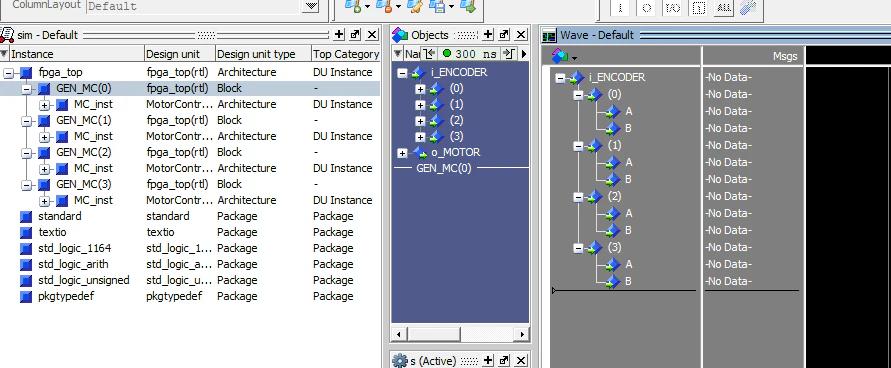Sort by the Top Category column header
This screenshot has width=891, height=368.
click(345, 54)
